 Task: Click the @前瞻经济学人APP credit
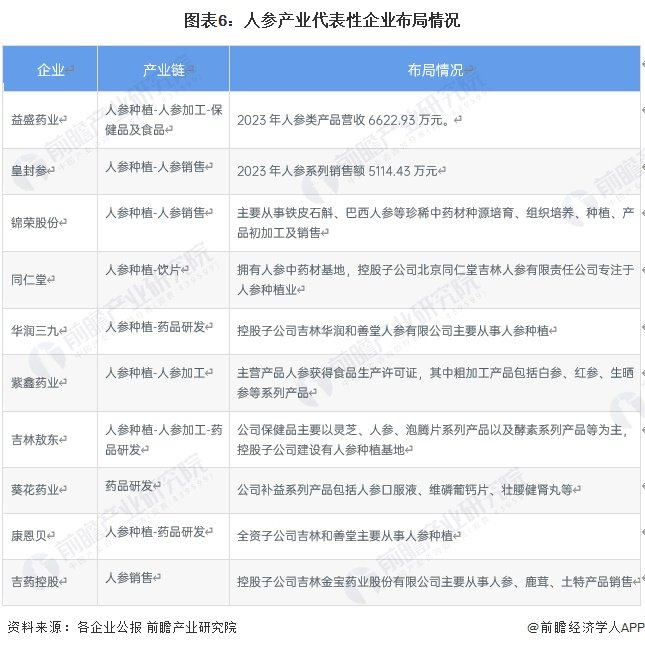[x=585, y=627]
